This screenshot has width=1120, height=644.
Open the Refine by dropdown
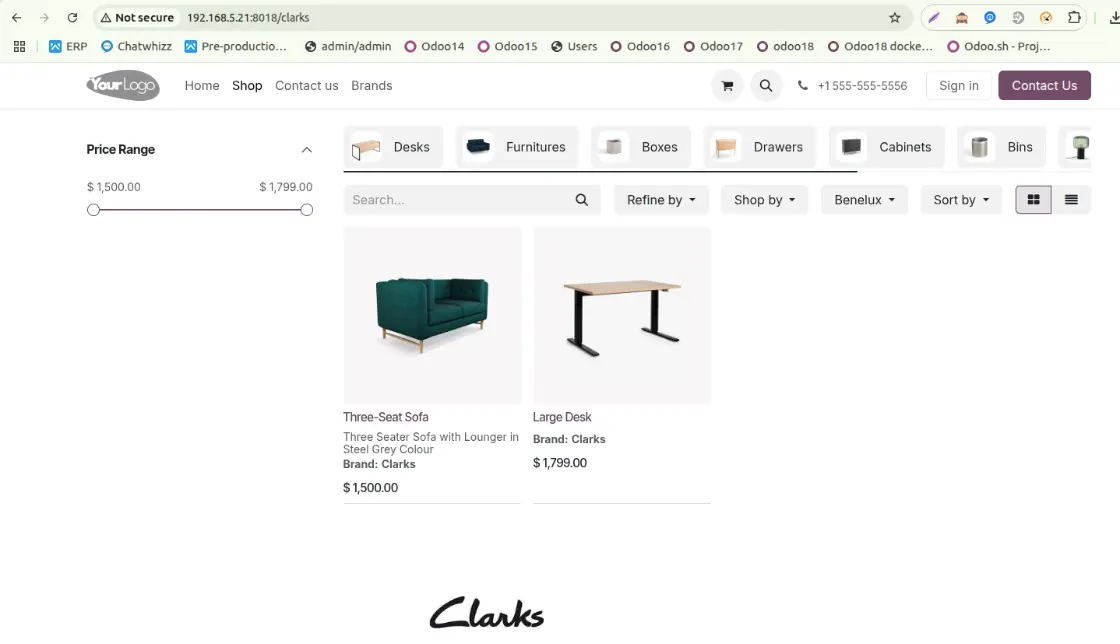[661, 200]
